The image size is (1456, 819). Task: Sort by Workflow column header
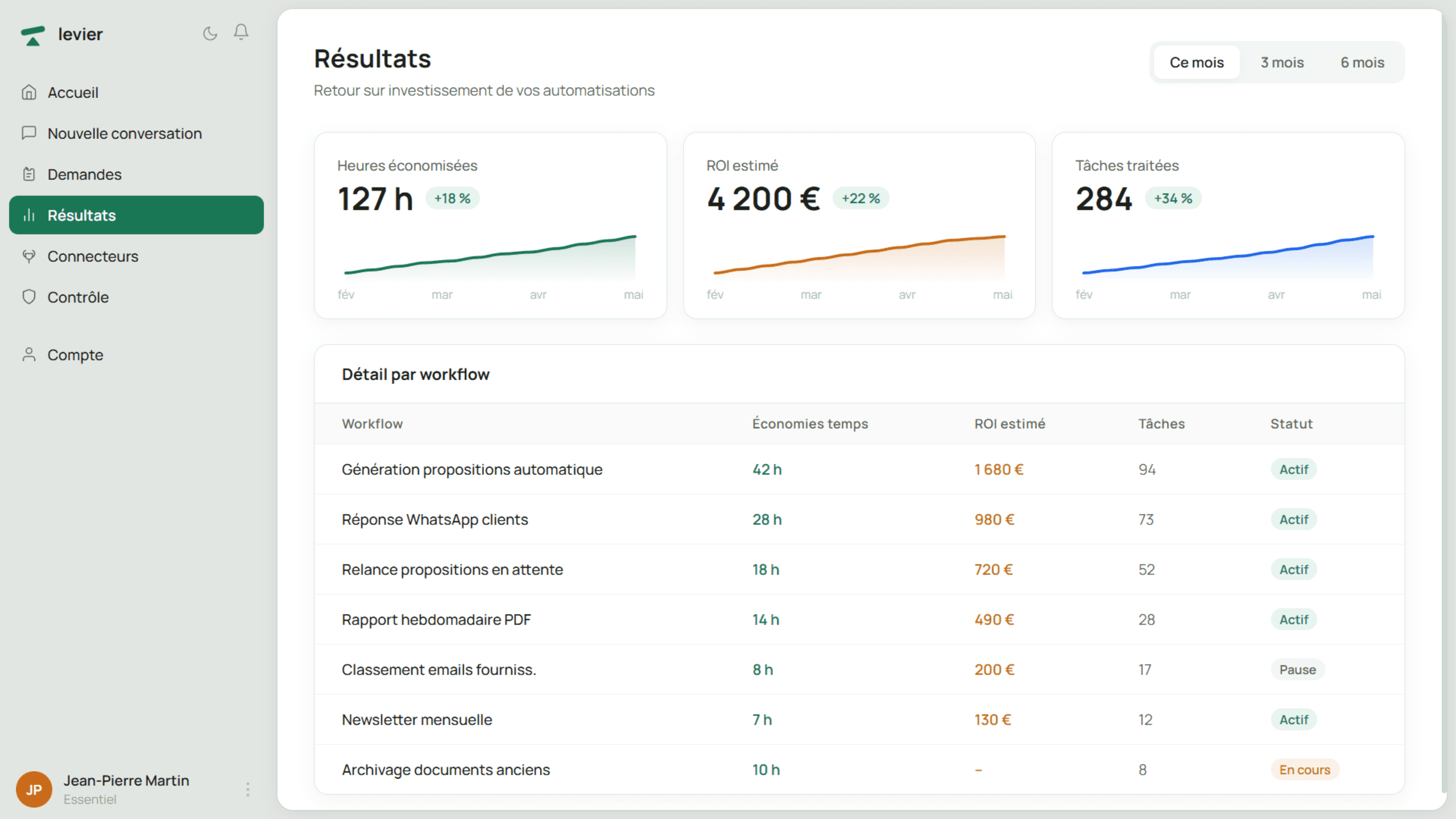(x=372, y=424)
